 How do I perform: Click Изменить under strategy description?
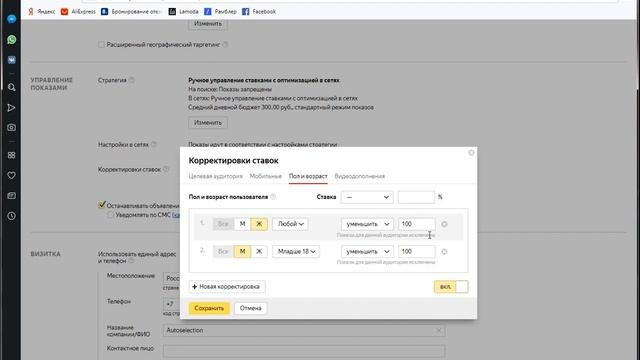click(x=208, y=123)
